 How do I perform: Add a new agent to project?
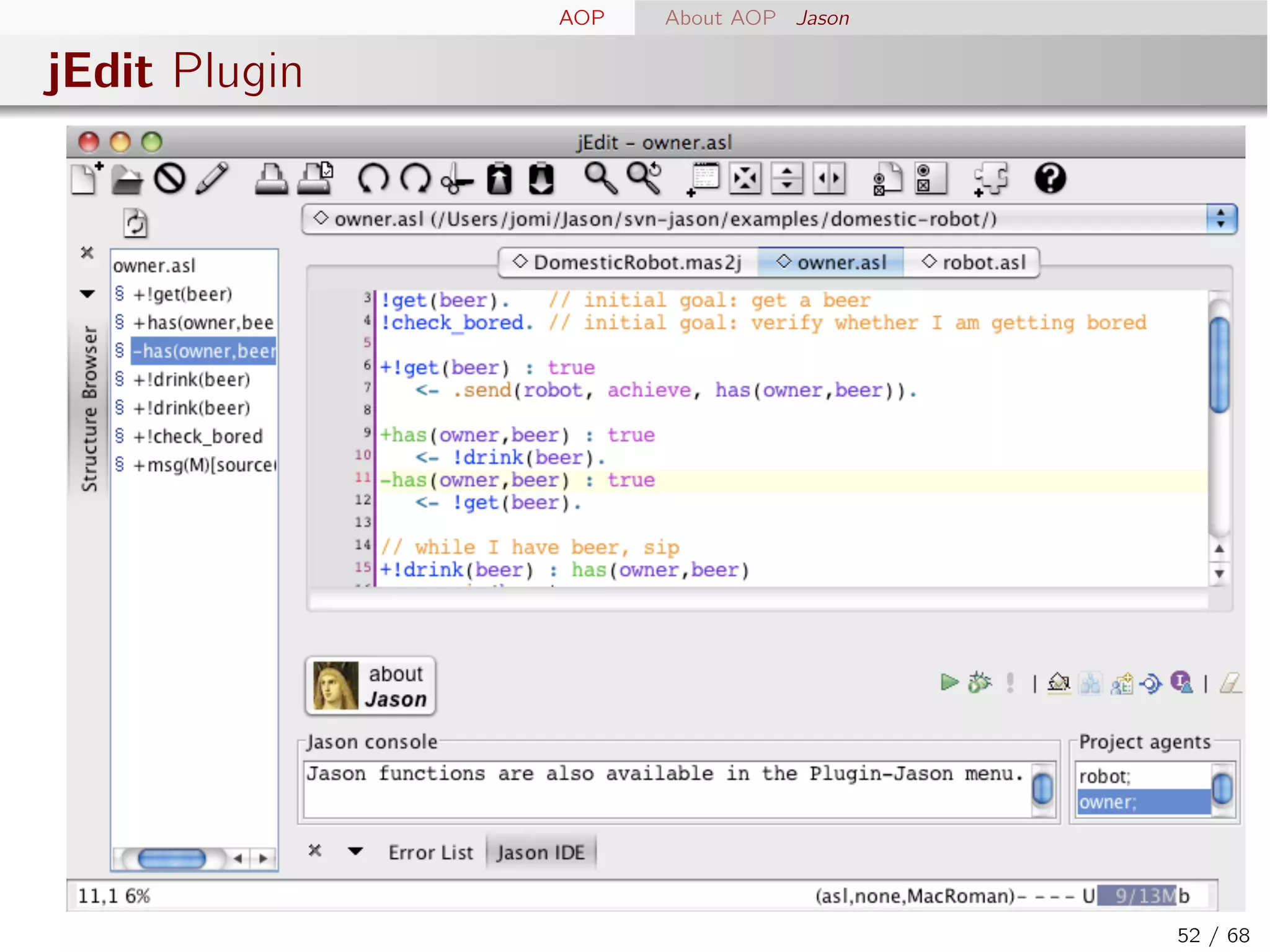tap(1121, 683)
